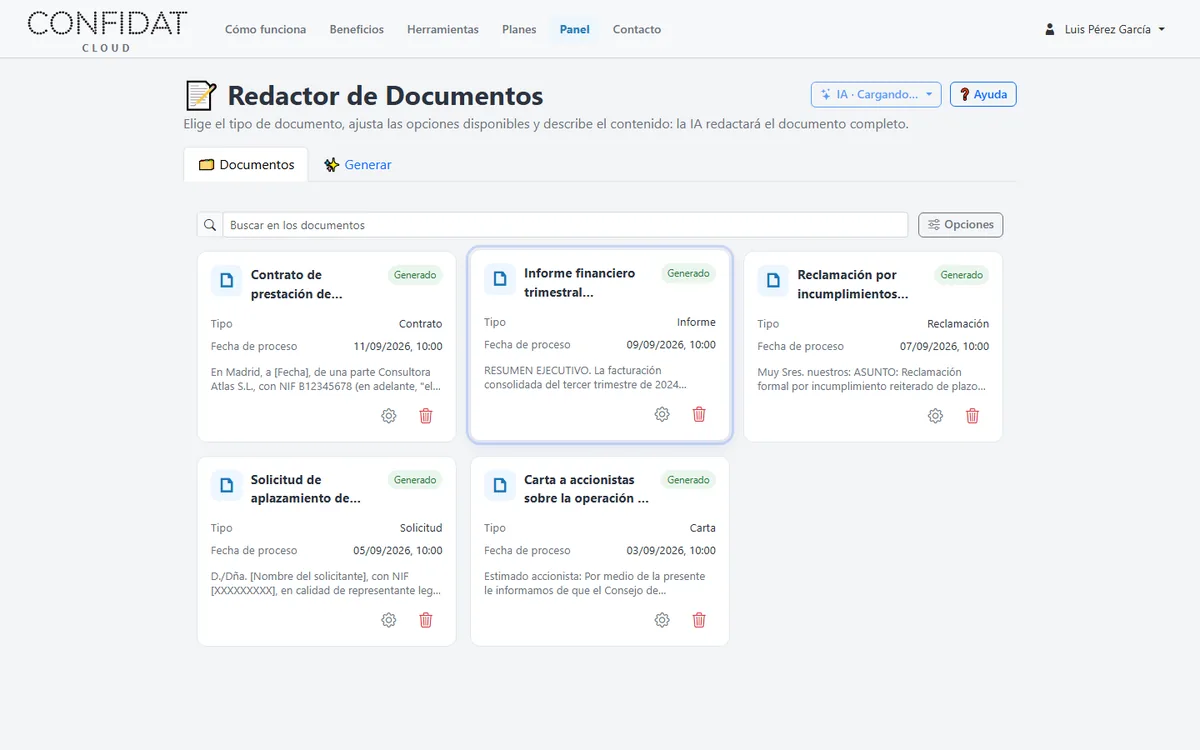Focus the Buscar en los documentos field
Image resolution: width=1200 pixels, height=750 pixels.
[x=565, y=225]
